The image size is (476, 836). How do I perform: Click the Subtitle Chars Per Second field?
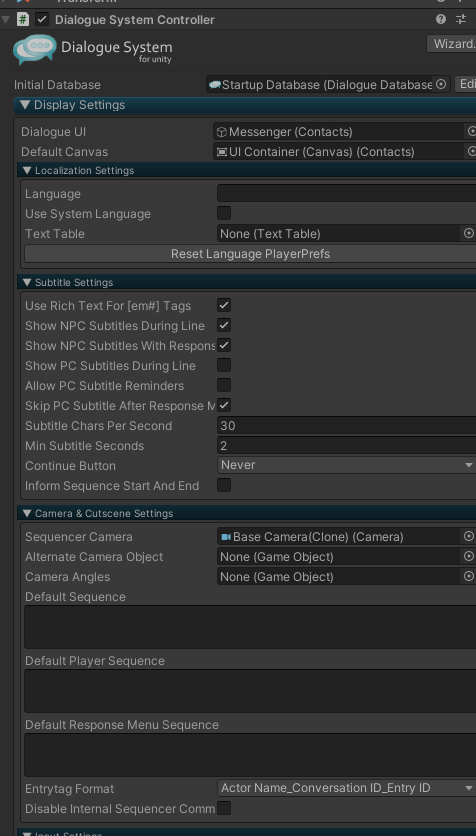pos(346,425)
